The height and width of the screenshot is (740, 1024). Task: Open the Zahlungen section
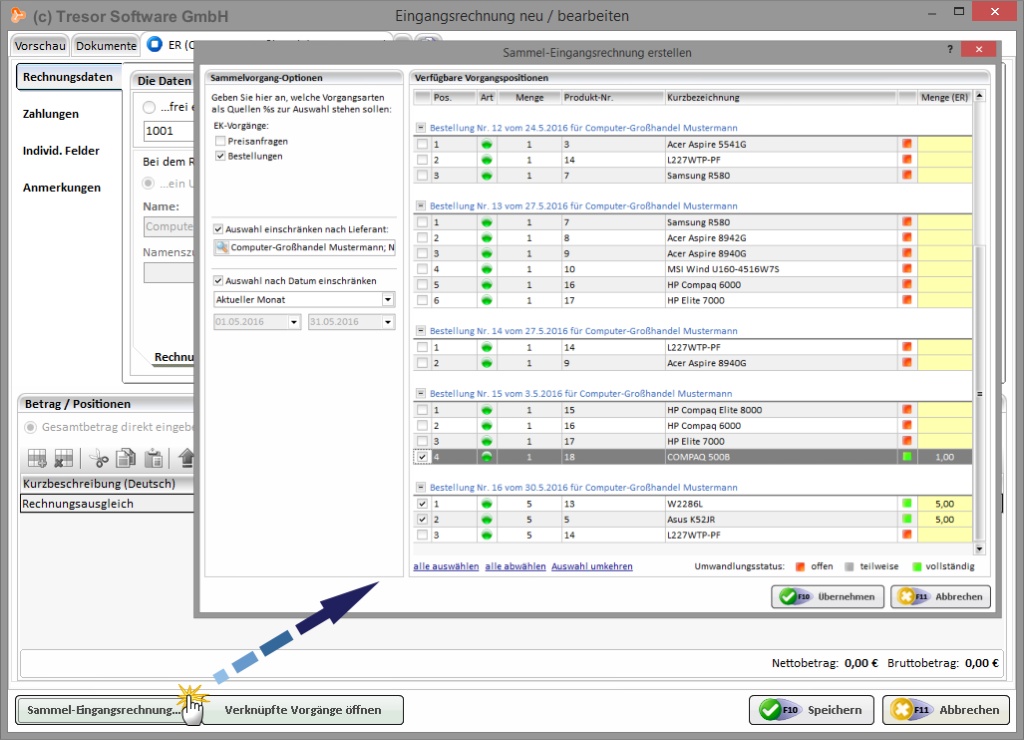(x=51, y=114)
